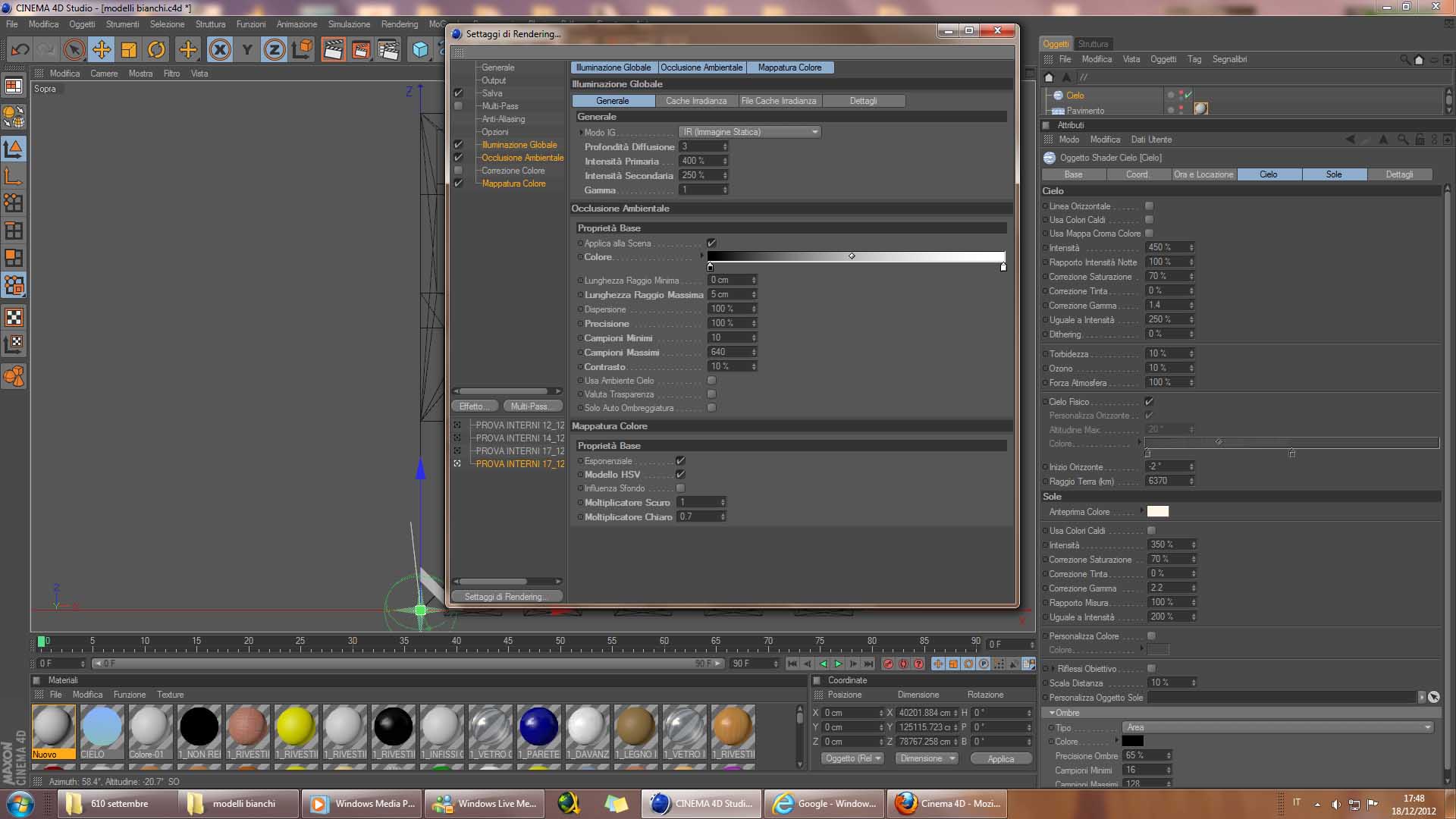Disable Modello HSV checkbox
The height and width of the screenshot is (819, 1456).
(680, 475)
